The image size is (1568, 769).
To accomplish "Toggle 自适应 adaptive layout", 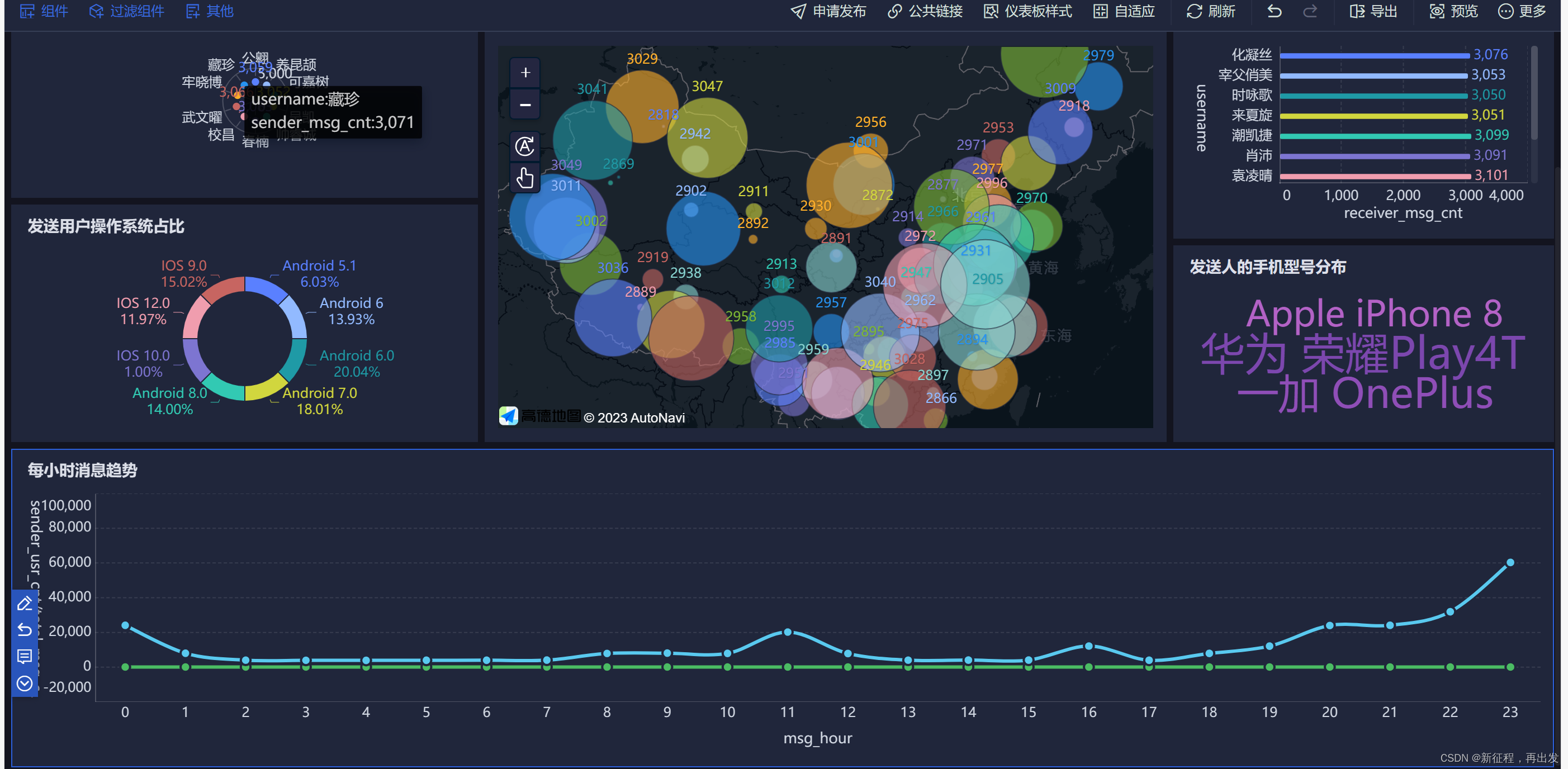I will (1124, 11).
